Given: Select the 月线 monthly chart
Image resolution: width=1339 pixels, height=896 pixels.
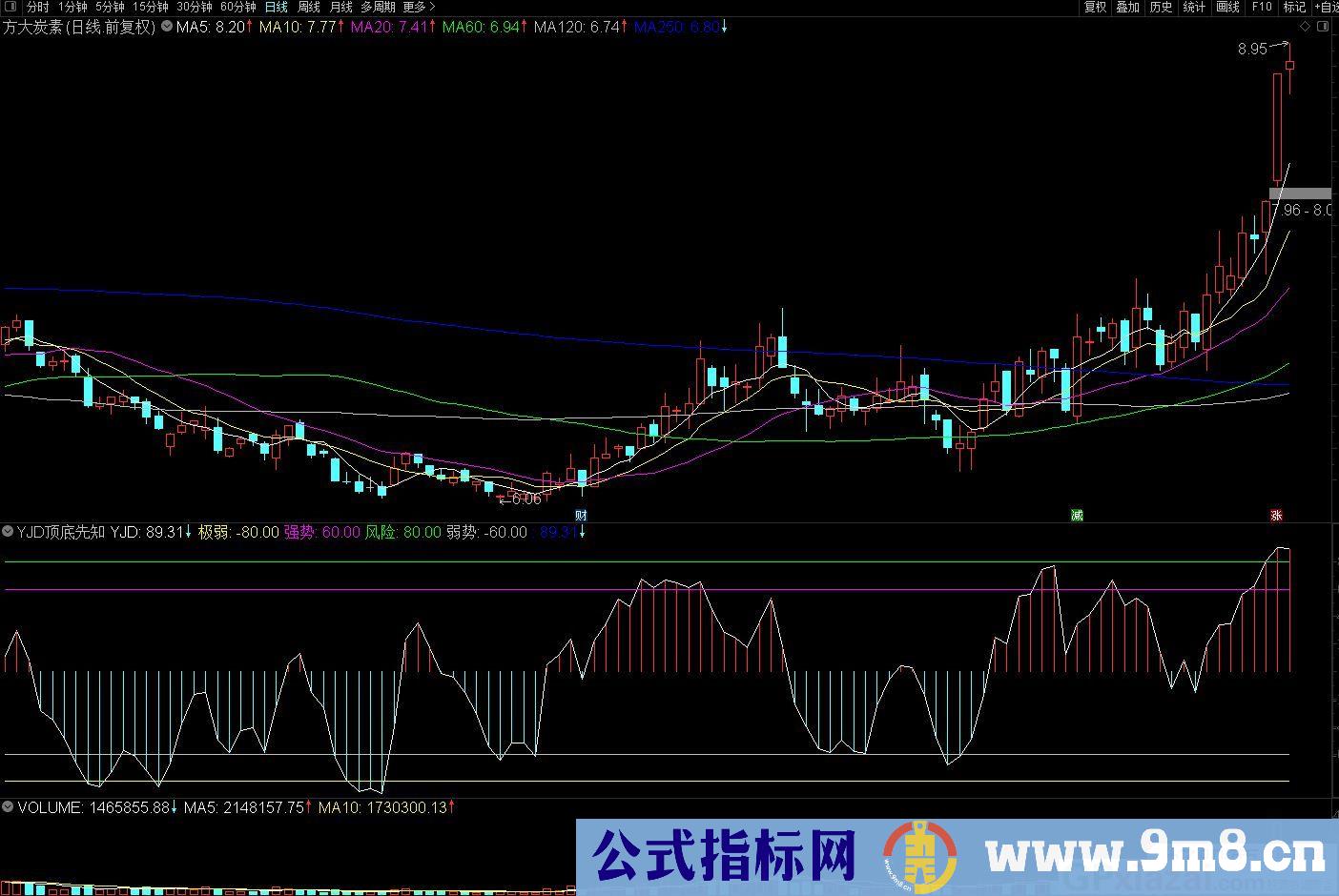Looking at the screenshot, I should (x=340, y=7).
